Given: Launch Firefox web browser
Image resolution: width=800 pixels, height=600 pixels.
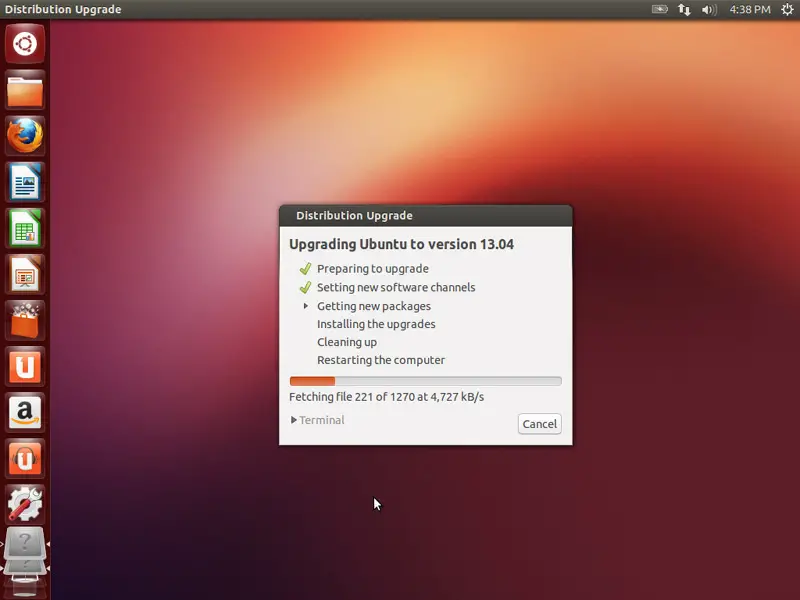Looking at the screenshot, I should (24, 136).
